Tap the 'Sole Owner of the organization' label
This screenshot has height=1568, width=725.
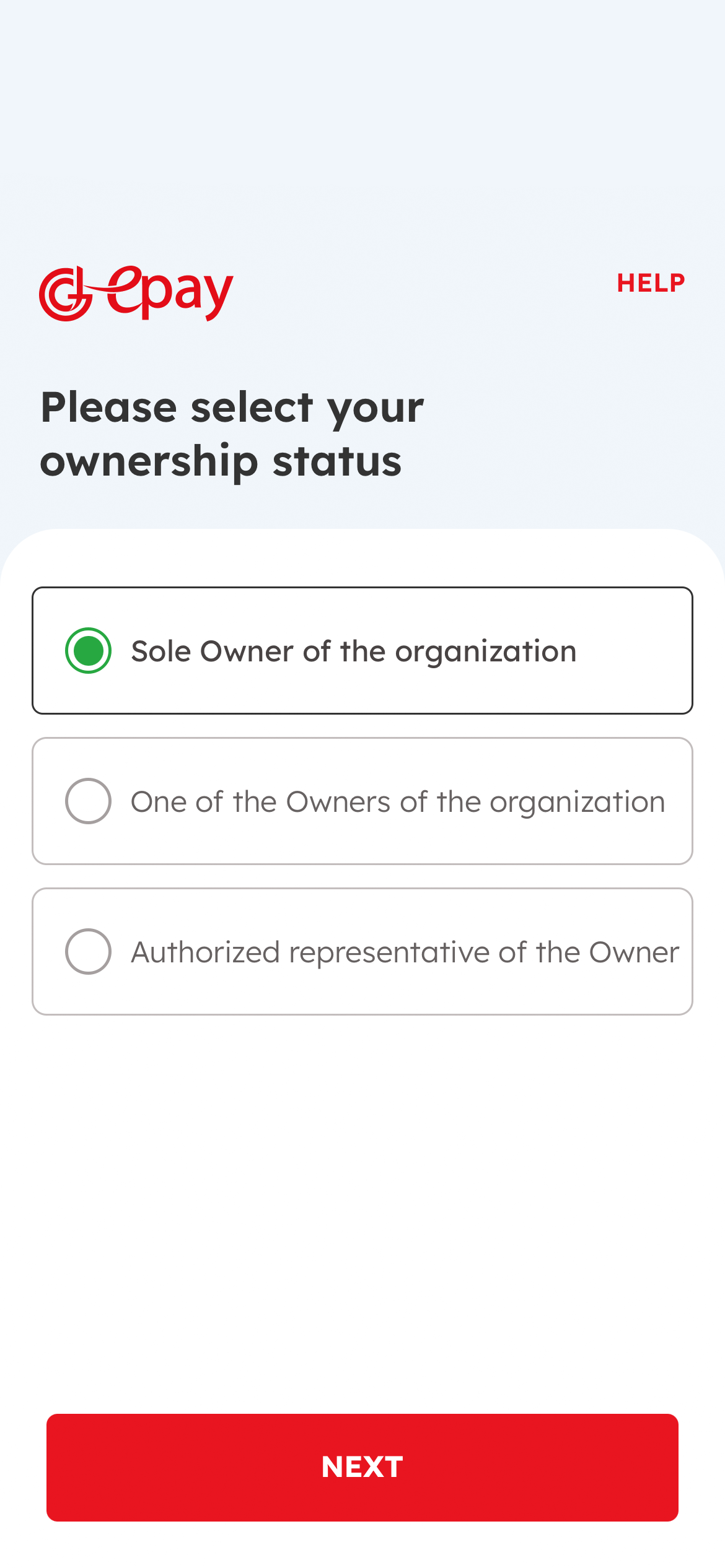click(354, 651)
